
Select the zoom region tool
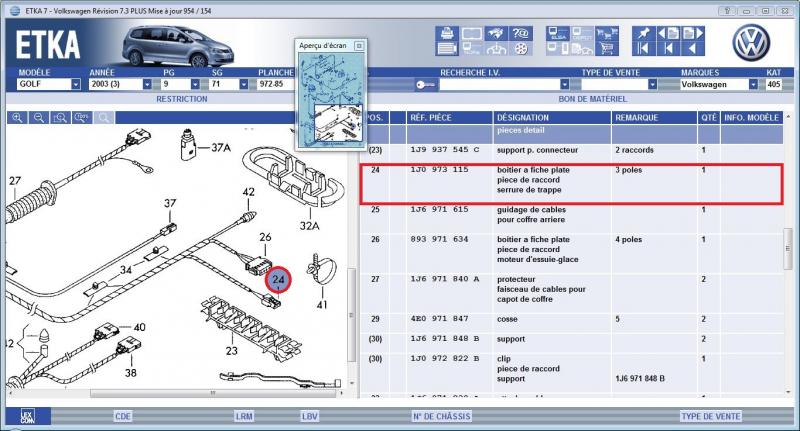pos(60,118)
